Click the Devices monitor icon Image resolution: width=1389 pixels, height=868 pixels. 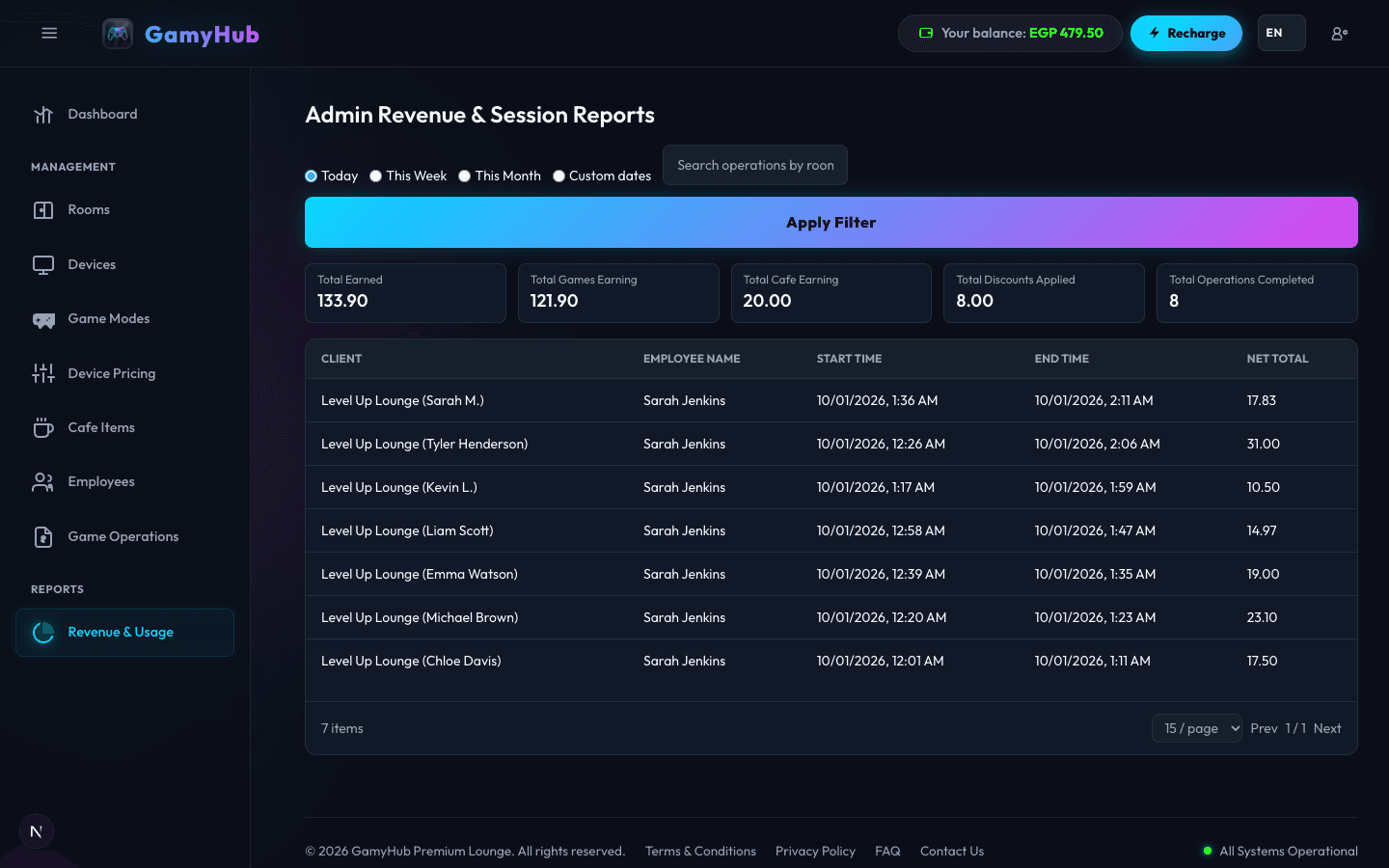point(43,265)
